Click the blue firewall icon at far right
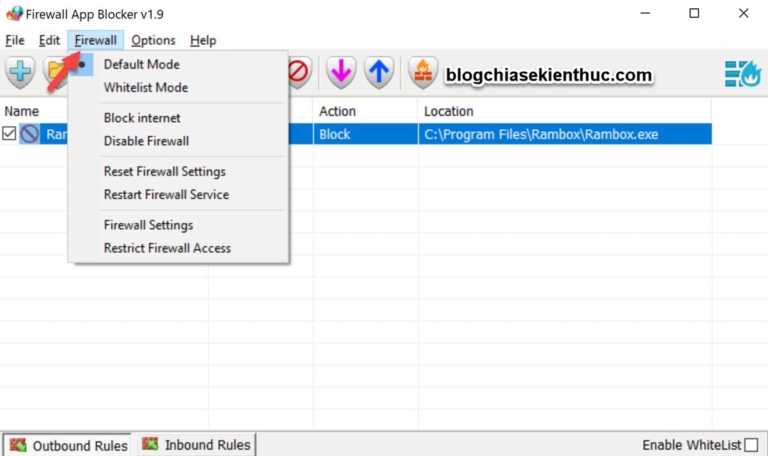Image resolution: width=768 pixels, height=456 pixels. tap(742, 74)
